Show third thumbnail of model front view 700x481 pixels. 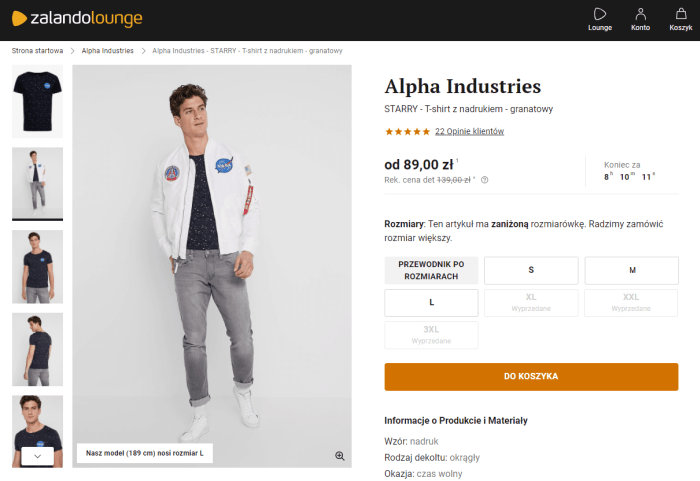pyautogui.click(x=37, y=266)
